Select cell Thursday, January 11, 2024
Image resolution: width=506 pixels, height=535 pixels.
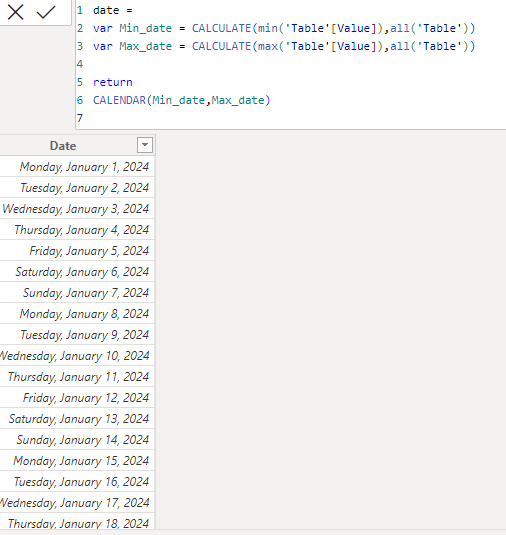click(x=77, y=377)
